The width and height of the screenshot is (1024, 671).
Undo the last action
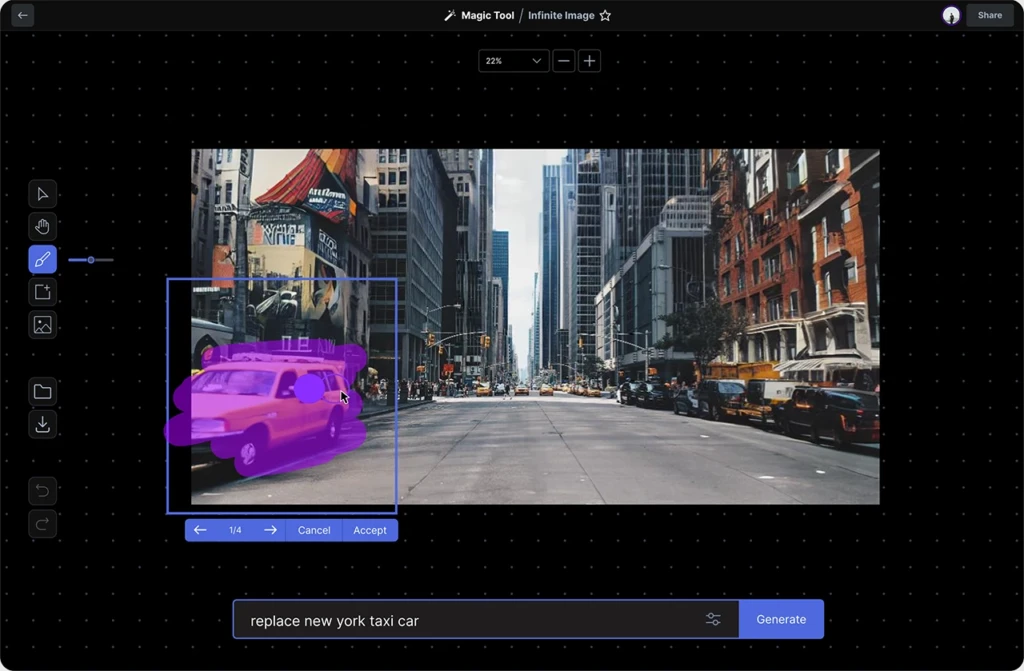(42, 491)
